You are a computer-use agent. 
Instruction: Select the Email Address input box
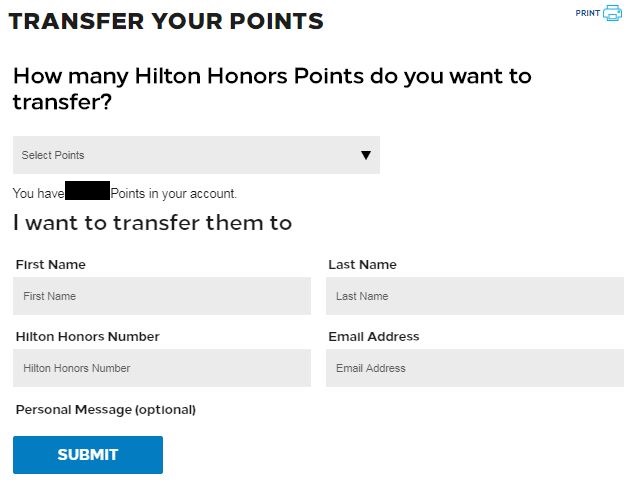click(474, 368)
